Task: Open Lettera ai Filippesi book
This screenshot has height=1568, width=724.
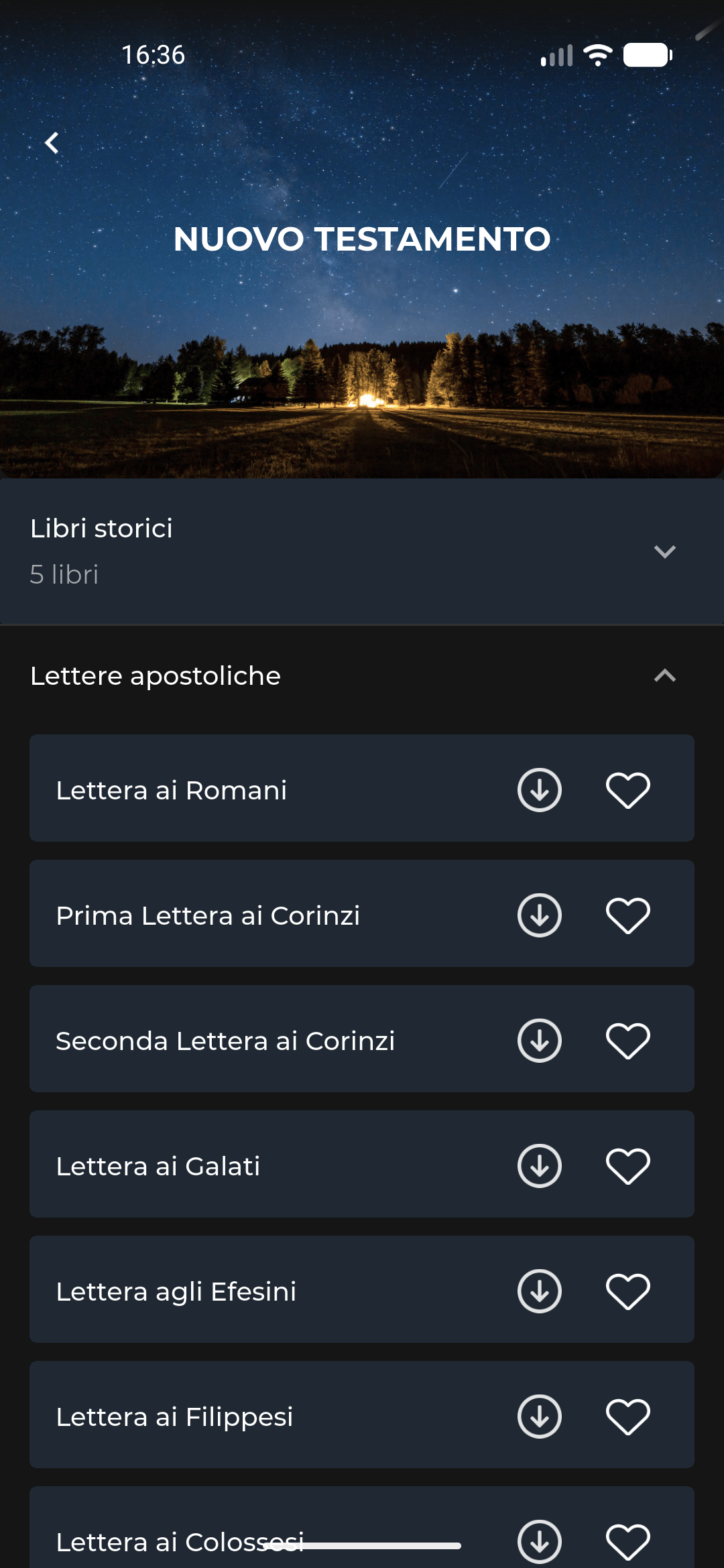Action: click(x=174, y=1417)
